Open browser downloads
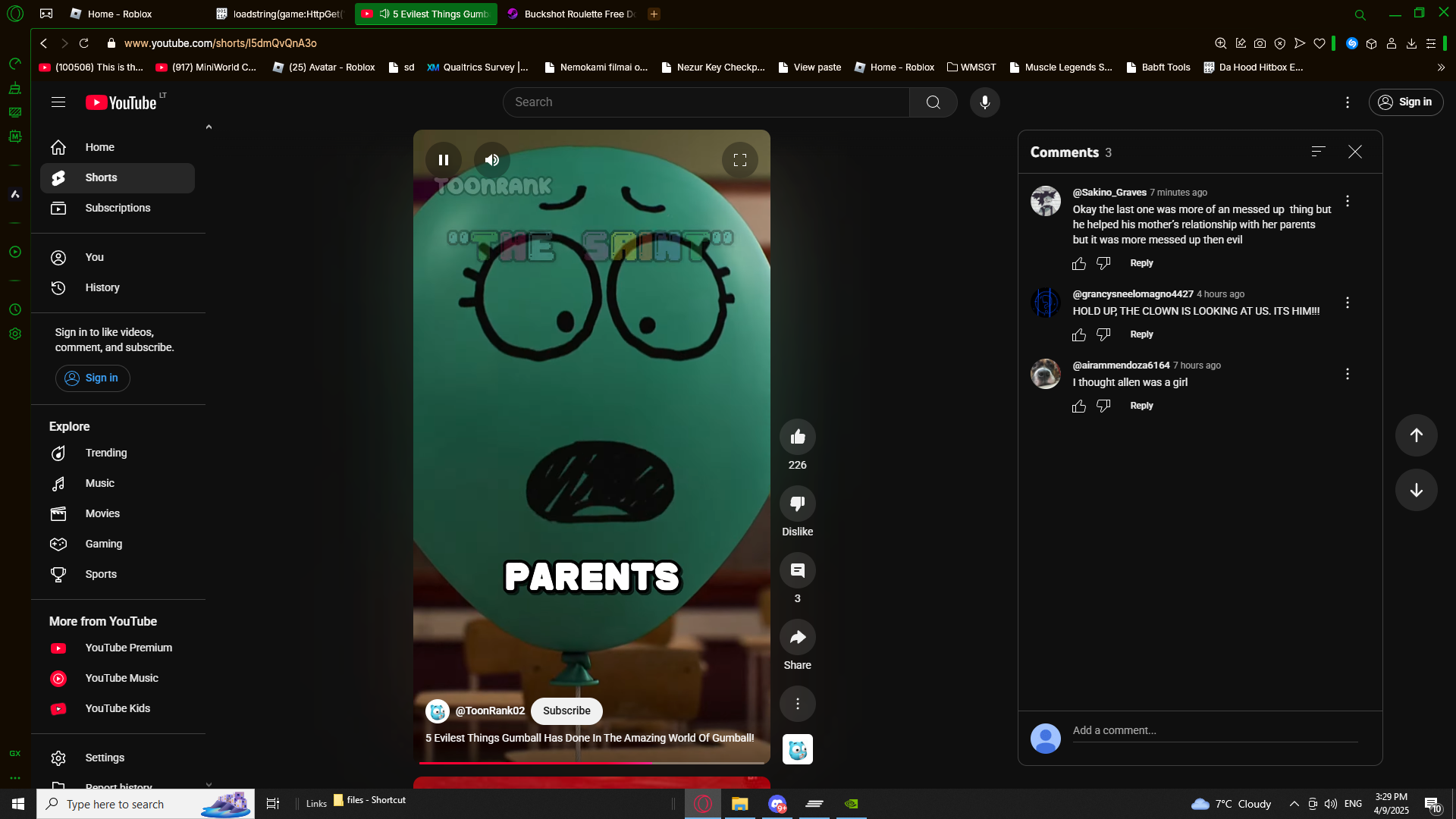Image resolution: width=1456 pixels, height=819 pixels. (1411, 43)
